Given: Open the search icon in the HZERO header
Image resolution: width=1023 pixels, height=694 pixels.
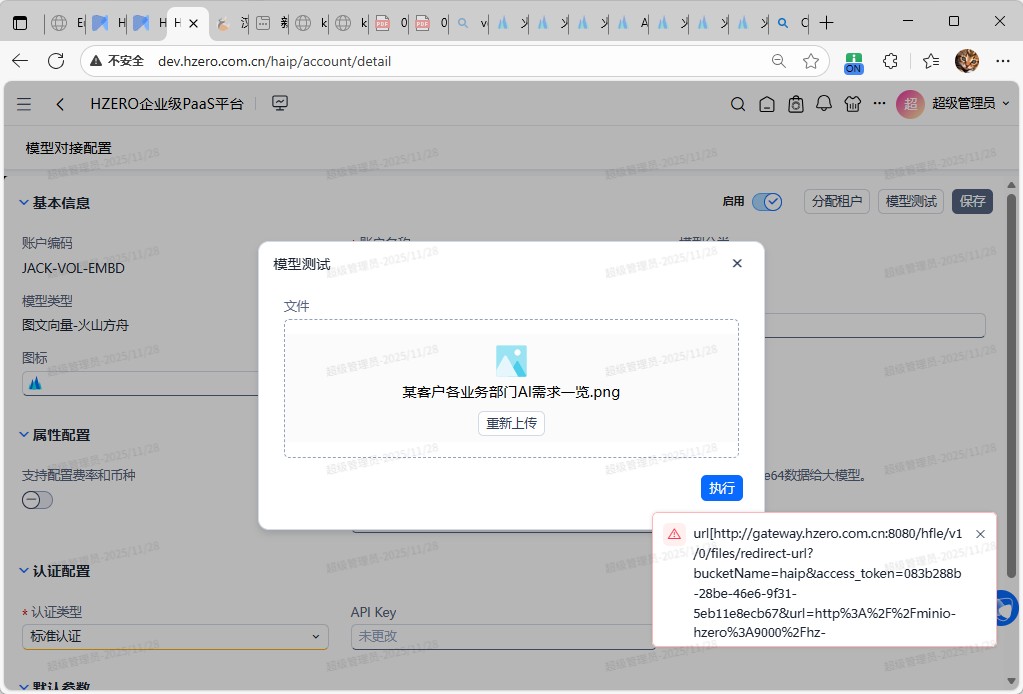Looking at the screenshot, I should point(738,104).
